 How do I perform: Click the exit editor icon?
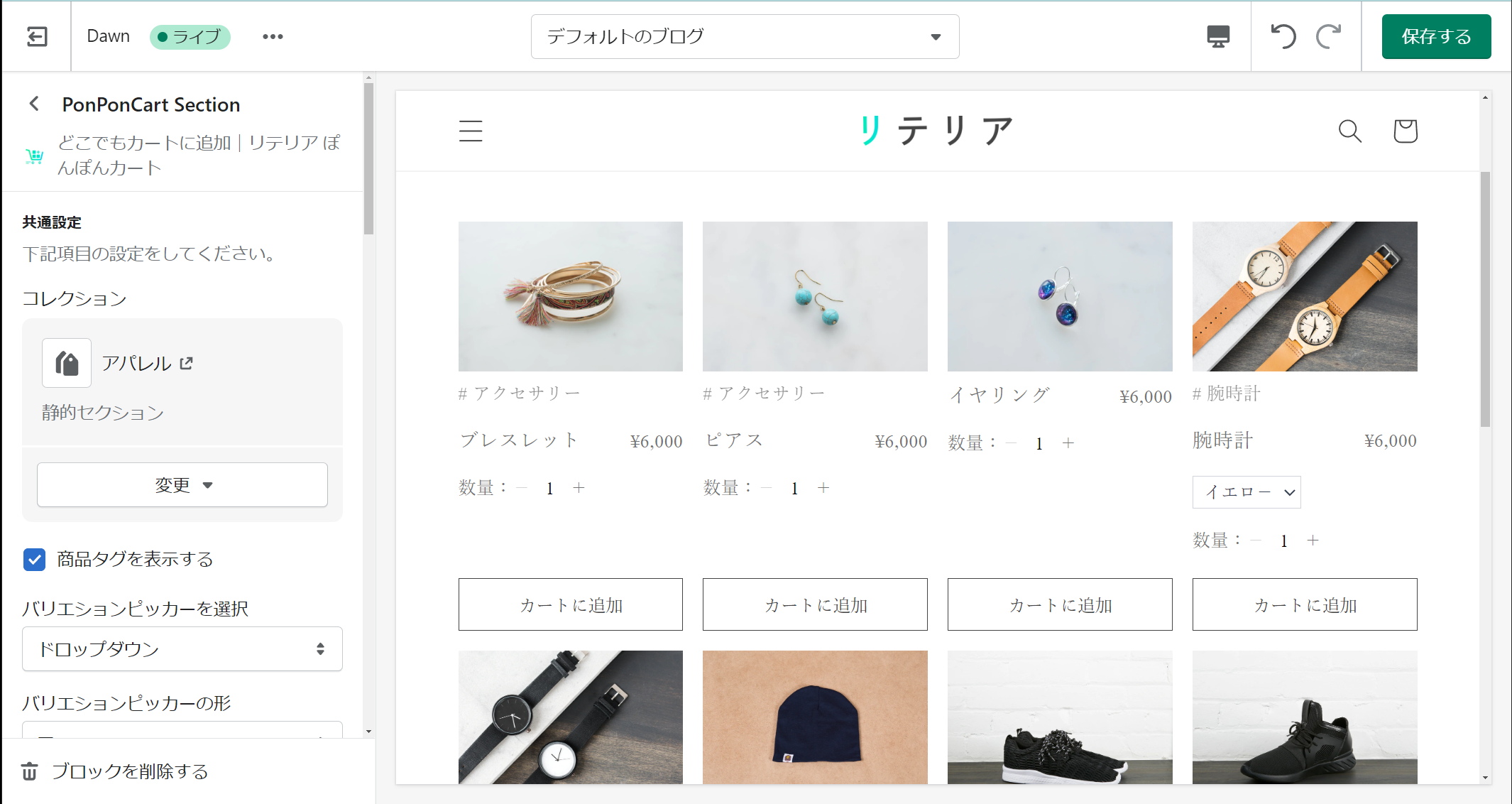pos(37,36)
